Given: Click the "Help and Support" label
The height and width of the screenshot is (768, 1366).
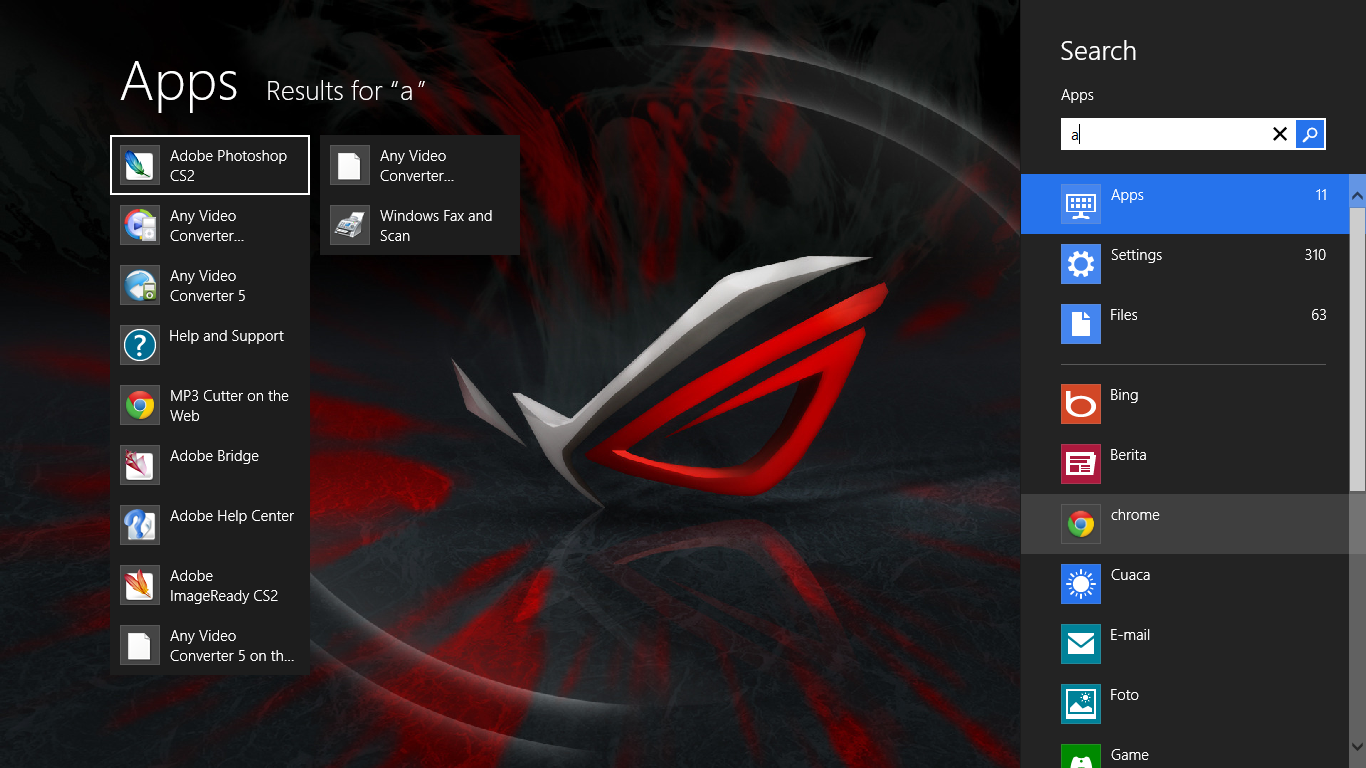Looking at the screenshot, I should 227,336.
